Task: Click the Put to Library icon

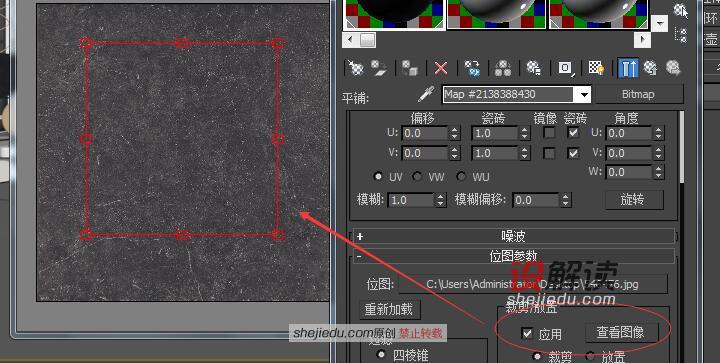Action: [x=534, y=68]
